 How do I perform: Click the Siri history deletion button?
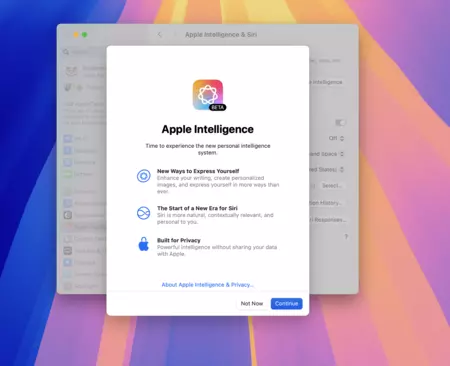click(x=326, y=203)
